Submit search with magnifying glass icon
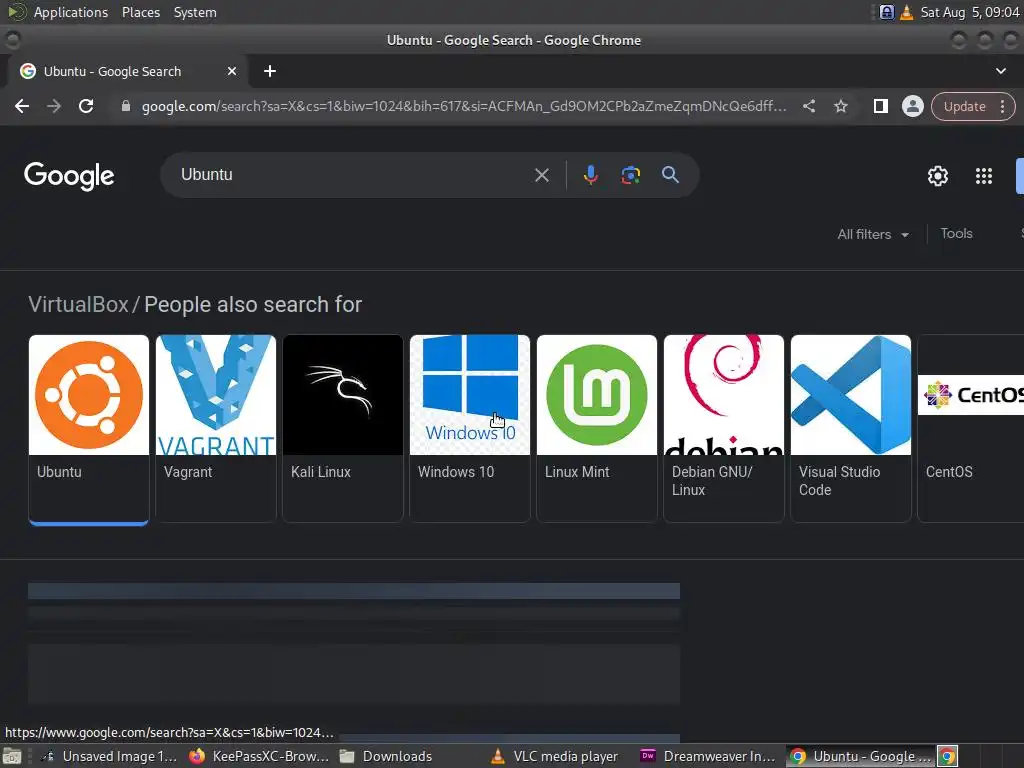 click(670, 175)
